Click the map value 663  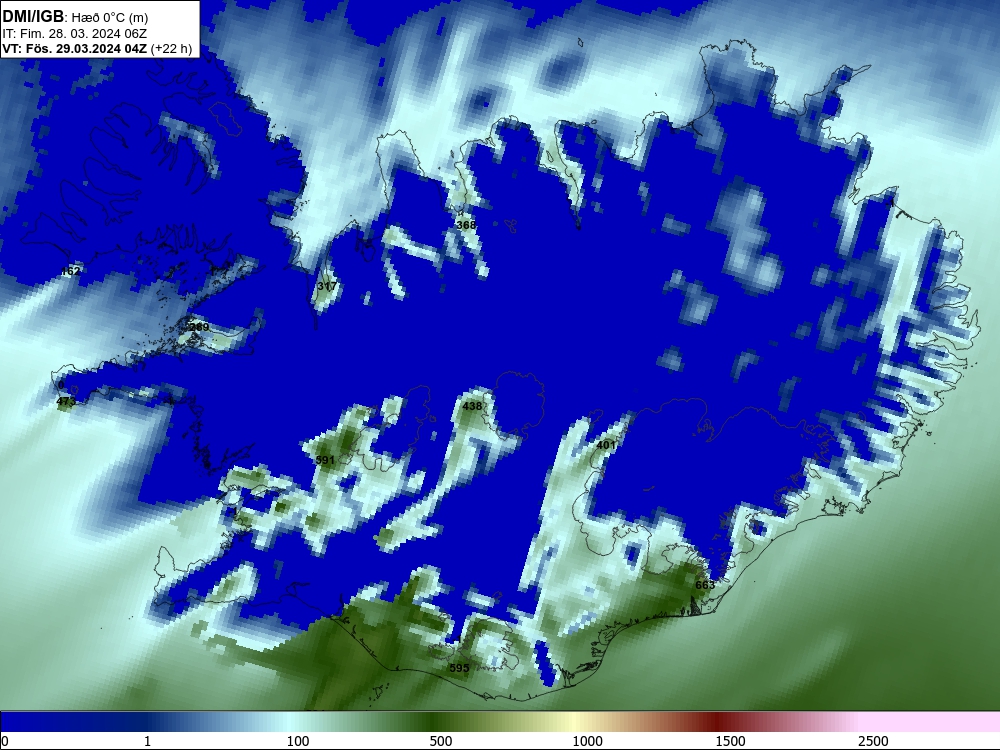coord(705,585)
